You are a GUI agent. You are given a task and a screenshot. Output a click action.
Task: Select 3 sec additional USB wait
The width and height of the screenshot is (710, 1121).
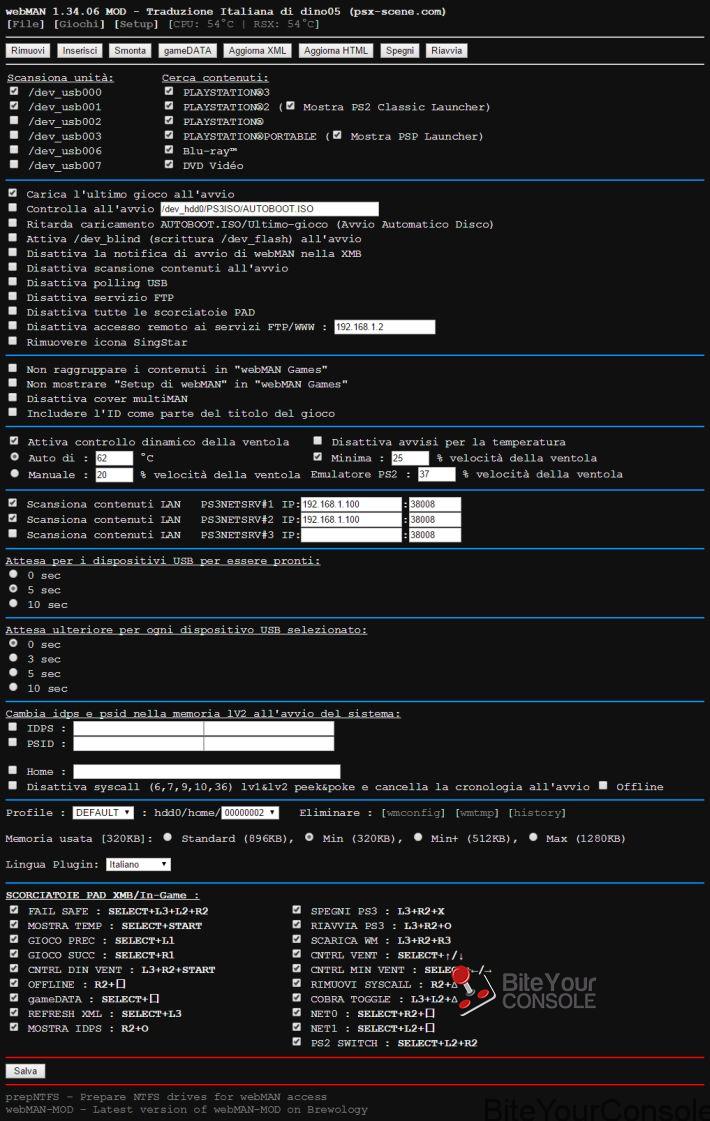(x=14, y=658)
